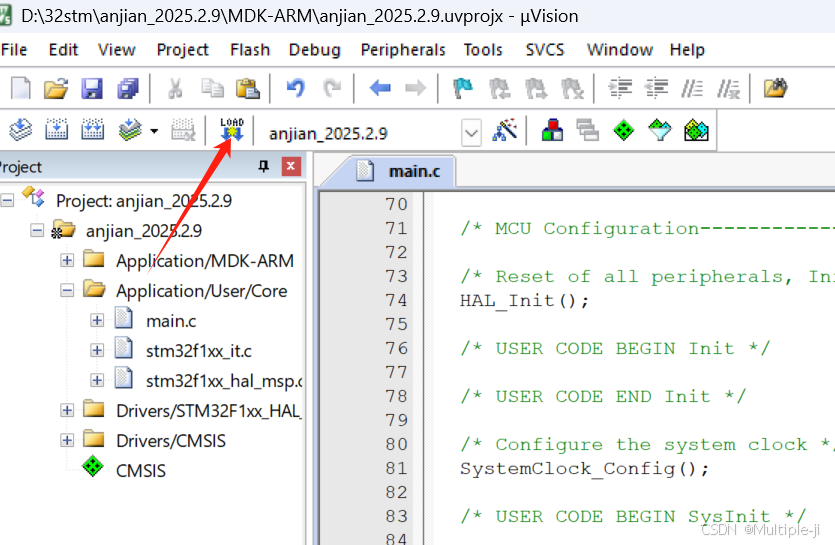Click the disabled Stop Build icon
This screenshot has height=545, width=835.
point(183,130)
